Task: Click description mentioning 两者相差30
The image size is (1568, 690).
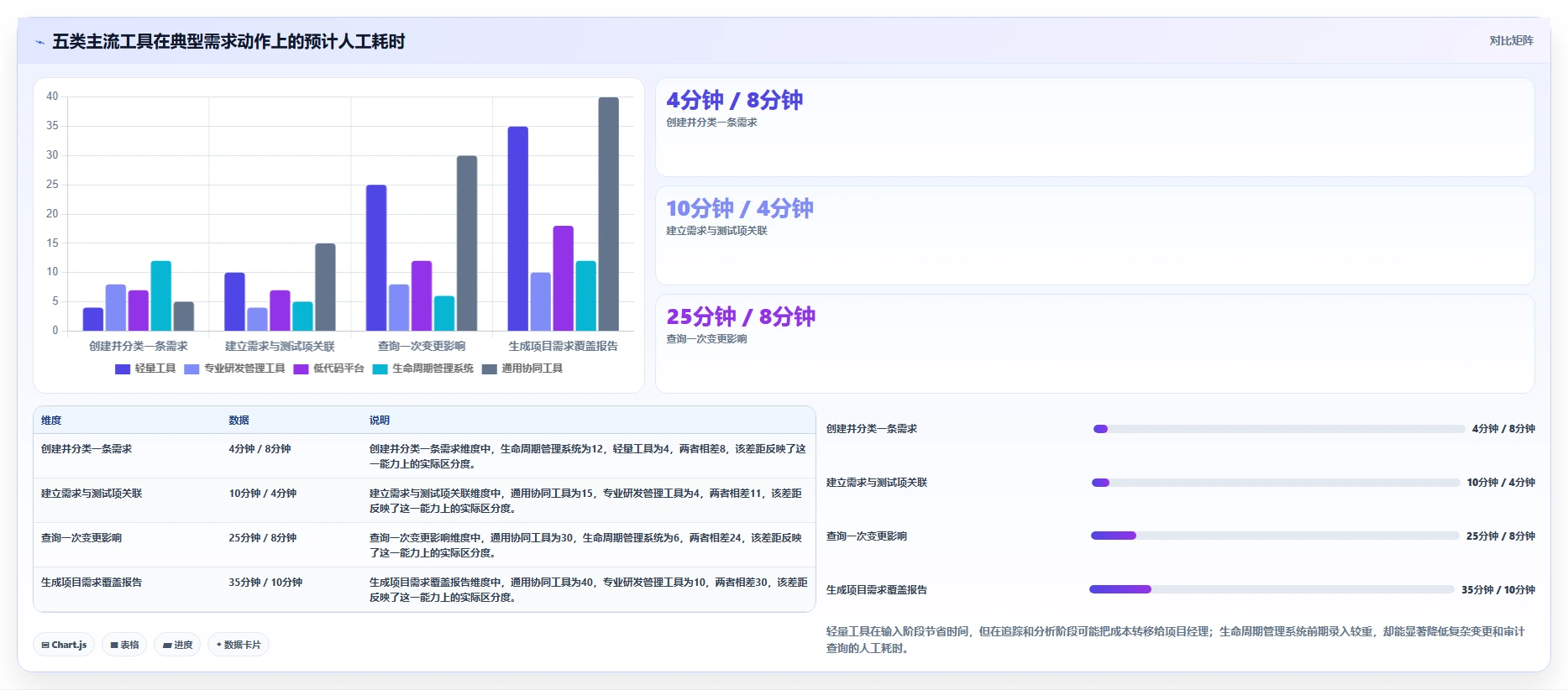Action: (x=588, y=590)
